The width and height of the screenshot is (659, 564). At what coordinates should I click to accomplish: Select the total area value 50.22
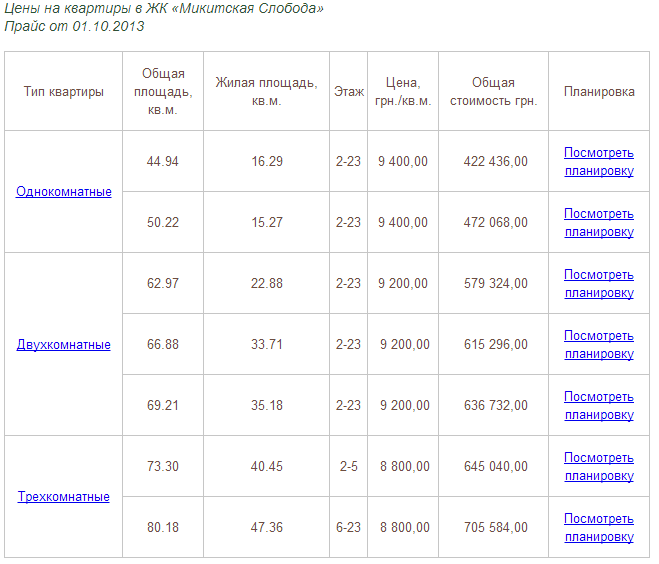tap(163, 222)
